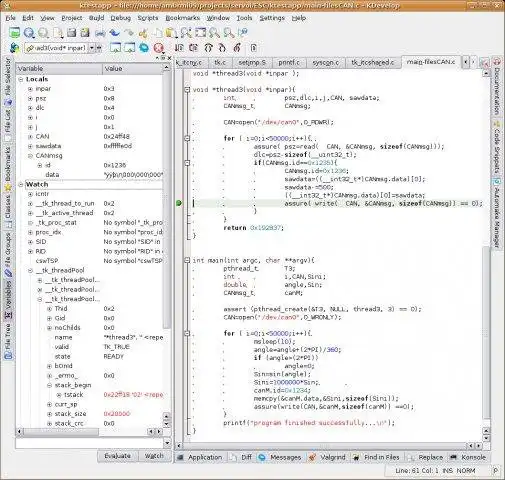Open the Automake Manager side panel tab

click(x=497, y=214)
